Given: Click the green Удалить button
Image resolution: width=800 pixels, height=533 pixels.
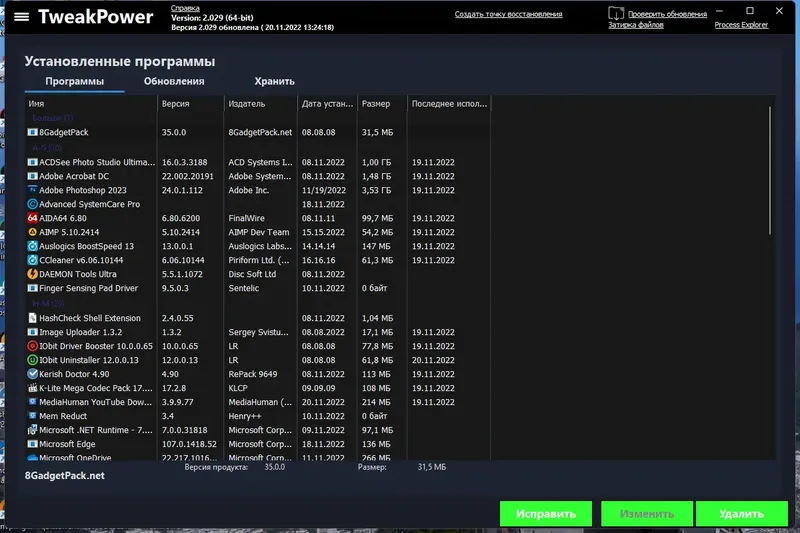Looking at the screenshot, I should [742, 514].
